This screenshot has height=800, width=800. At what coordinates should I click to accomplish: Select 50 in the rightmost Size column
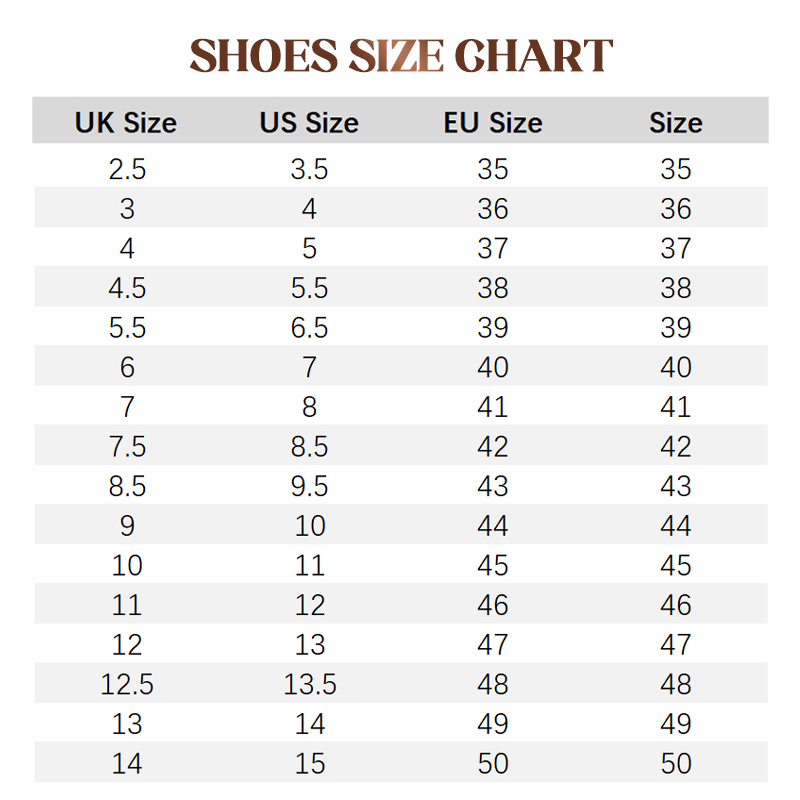coord(676,764)
